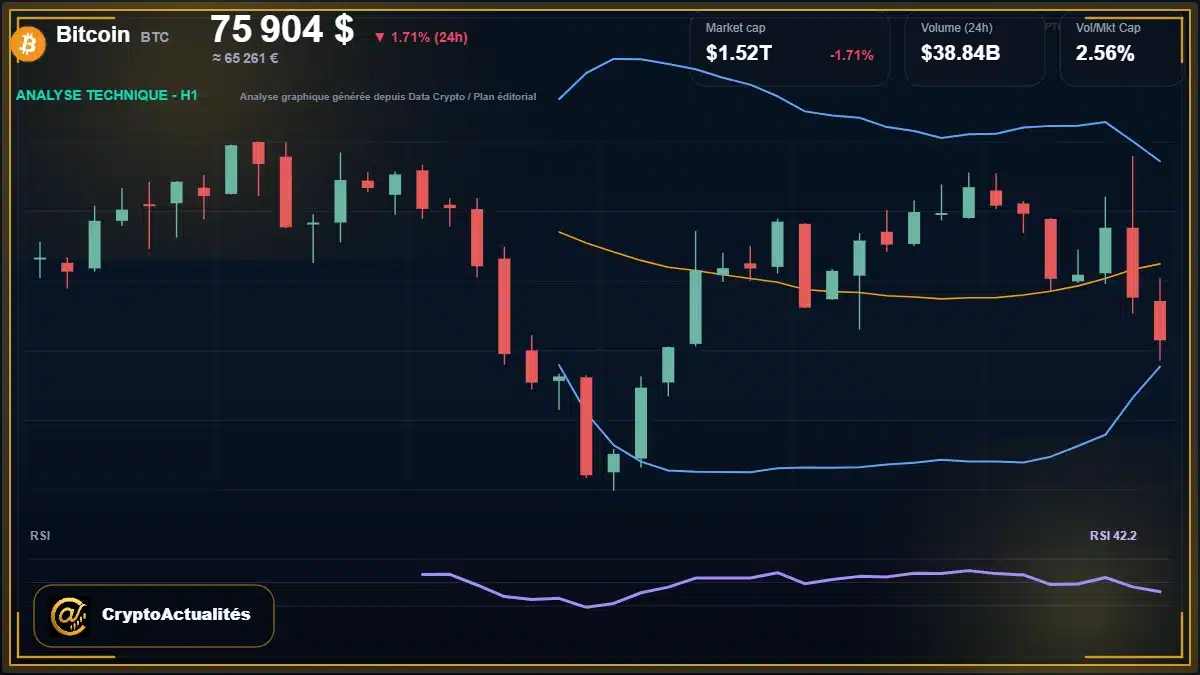The height and width of the screenshot is (675, 1200).
Task: Click the red down-triangle change indicator
Action: click(380, 38)
